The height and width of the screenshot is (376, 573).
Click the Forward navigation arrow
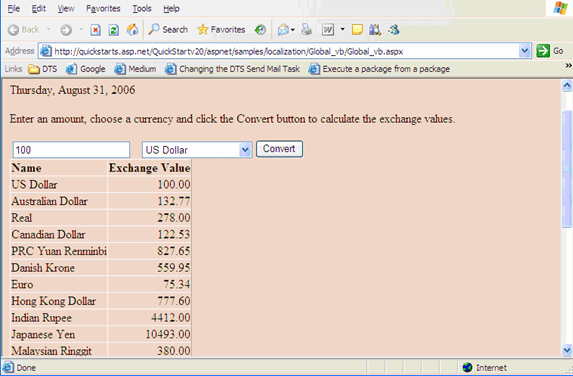[x=66, y=30]
